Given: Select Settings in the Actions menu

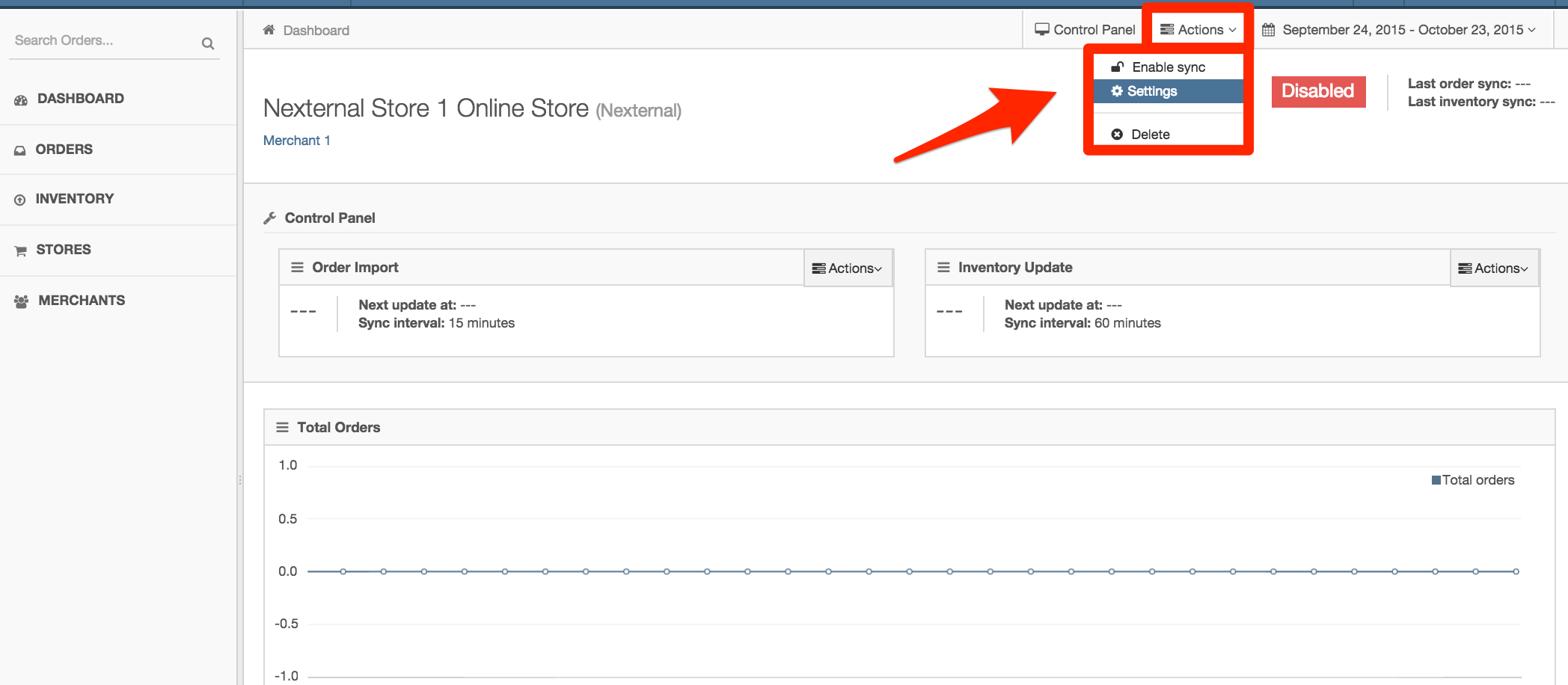Looking at the screenshot, I should (x=1152, y=91).
